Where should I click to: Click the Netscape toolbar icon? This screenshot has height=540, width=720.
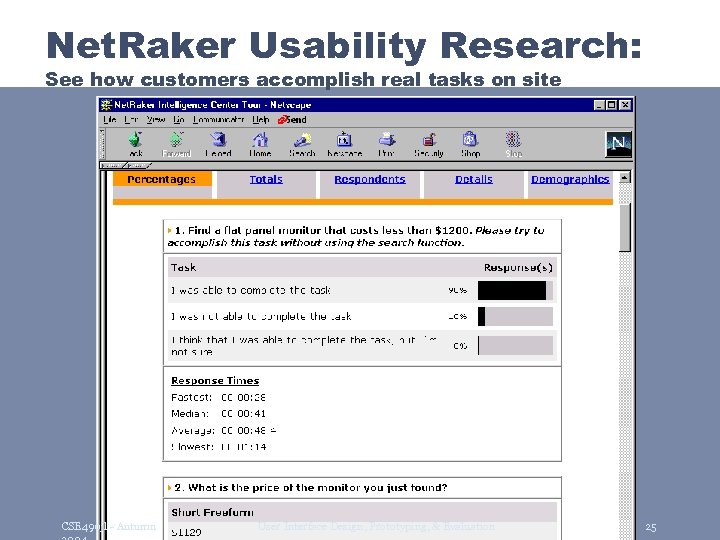tap(344, 144)
